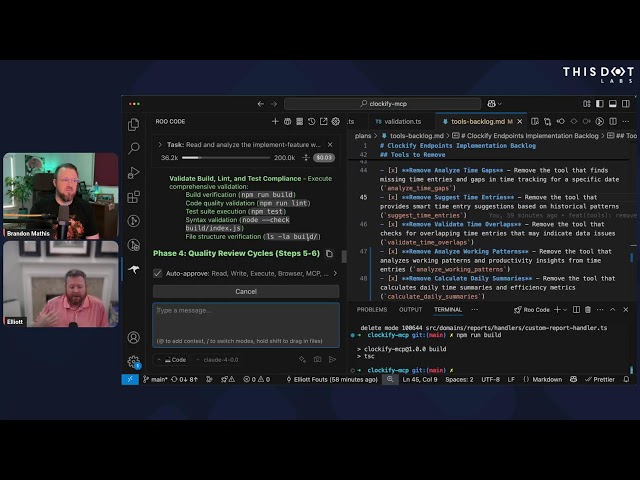Customize the editor layout
The width and height of the screenshot is (640, 480).
coord(587,104)
